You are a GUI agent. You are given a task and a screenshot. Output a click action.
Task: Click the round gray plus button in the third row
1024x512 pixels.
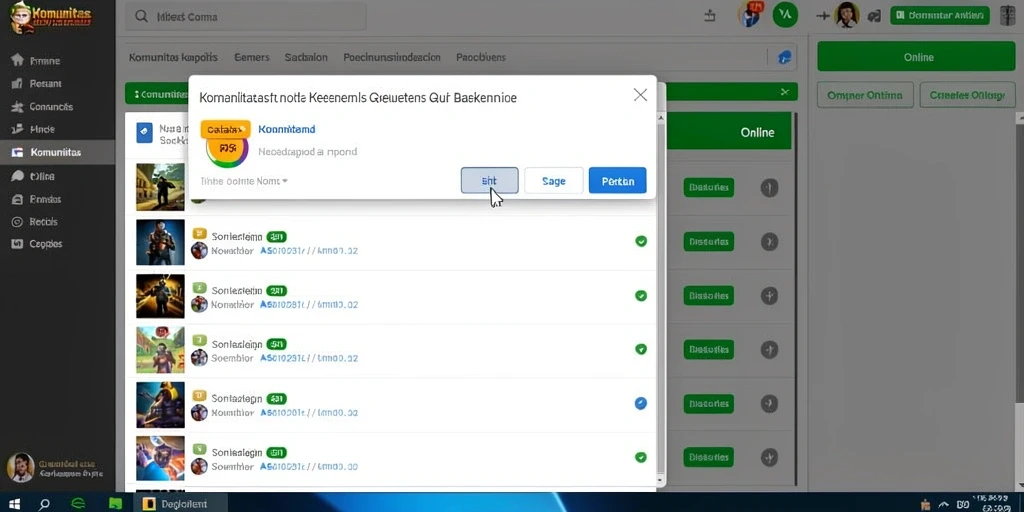coord(770,295)
